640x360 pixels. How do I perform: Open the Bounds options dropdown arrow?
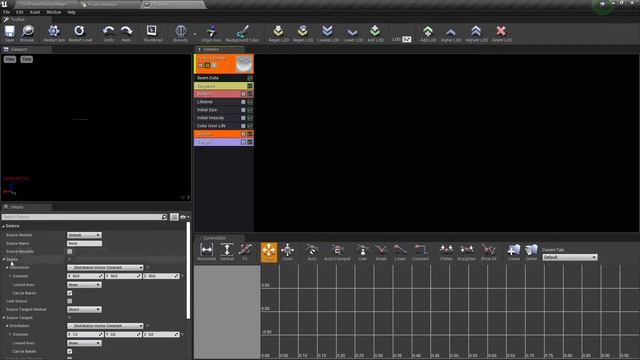[x=195, y=34]
